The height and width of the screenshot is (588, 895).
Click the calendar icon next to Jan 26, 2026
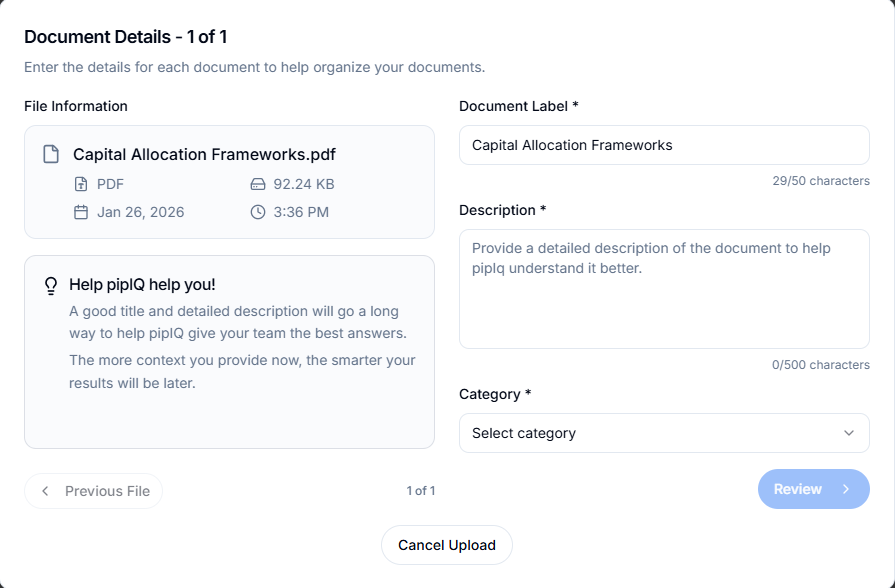(x=81, y=212)
